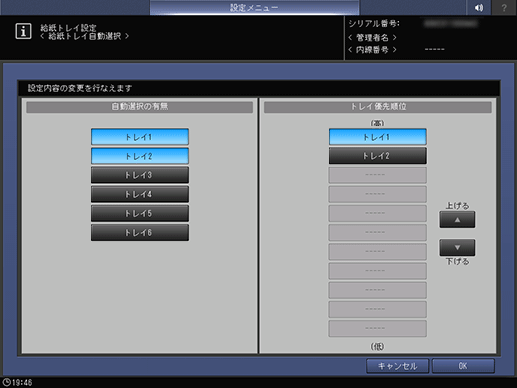Click the 給紙トレイ自動選択 breadcrumb text
This screenshot has height=388, width=517.
click(x=85, y=36)
